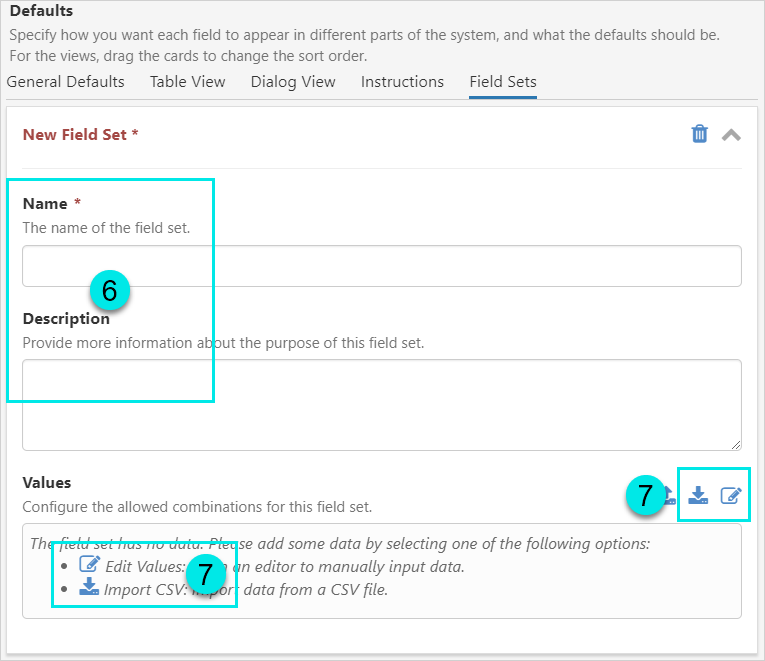The width and height of the screenshot is (765, 661).
Task: Grab the Description box resize handle
Action: coord(736,444)
